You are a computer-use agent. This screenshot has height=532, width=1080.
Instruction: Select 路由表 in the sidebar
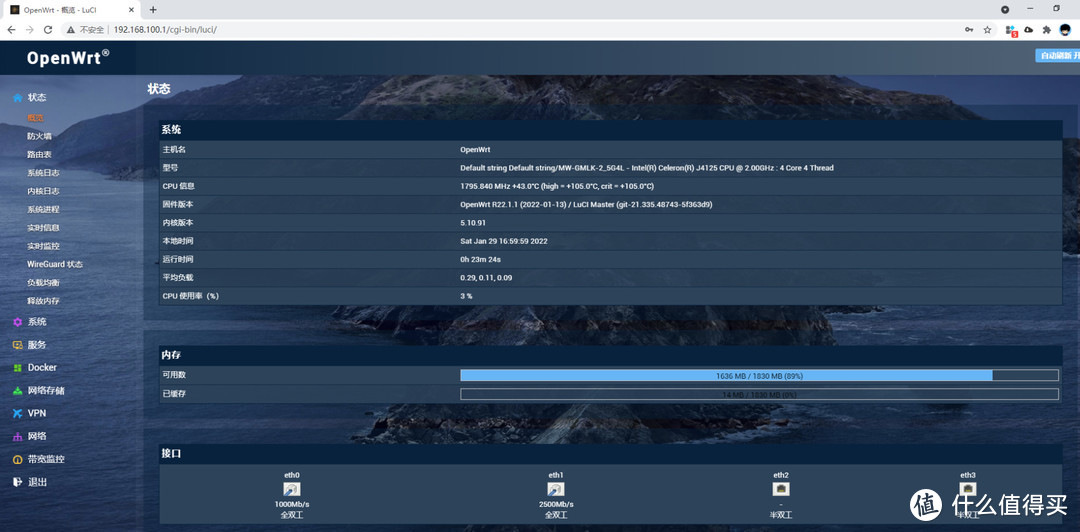(x=39, y=154)
